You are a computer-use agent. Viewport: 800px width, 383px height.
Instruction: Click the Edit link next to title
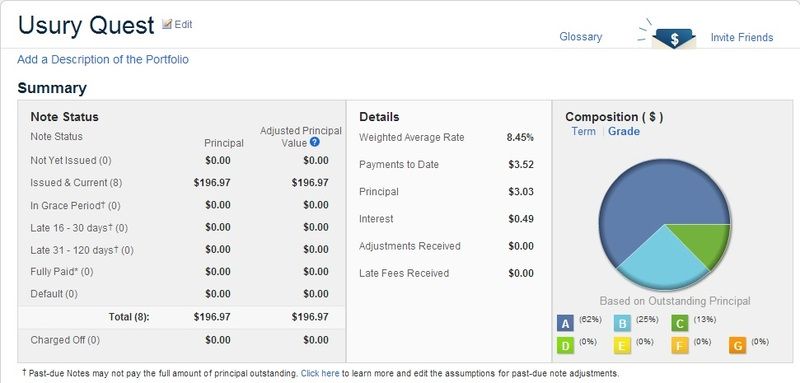coord(183,24)
